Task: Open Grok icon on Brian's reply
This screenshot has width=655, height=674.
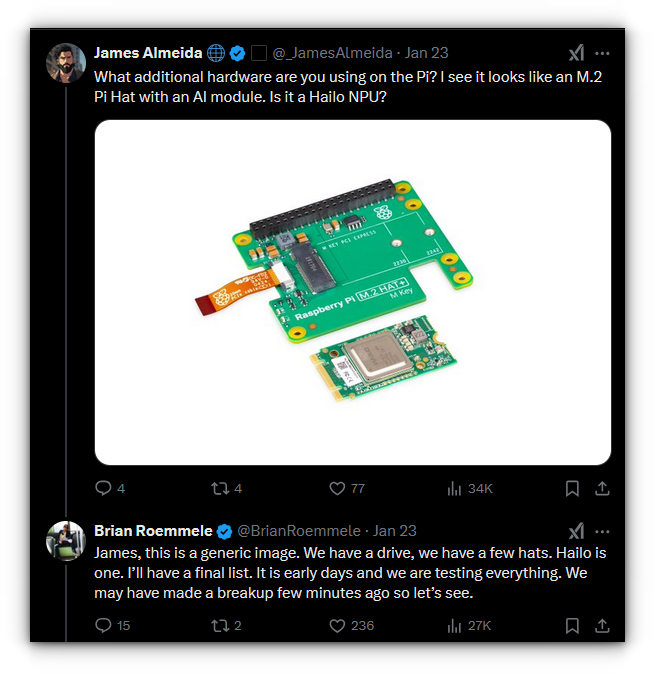Action: pyautogui.click(x=576, y=531)
